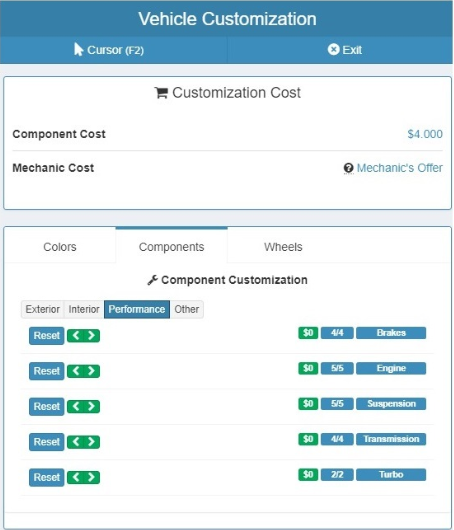Click the Engine label badge
The image size is (454, 530).
point(391,368)
